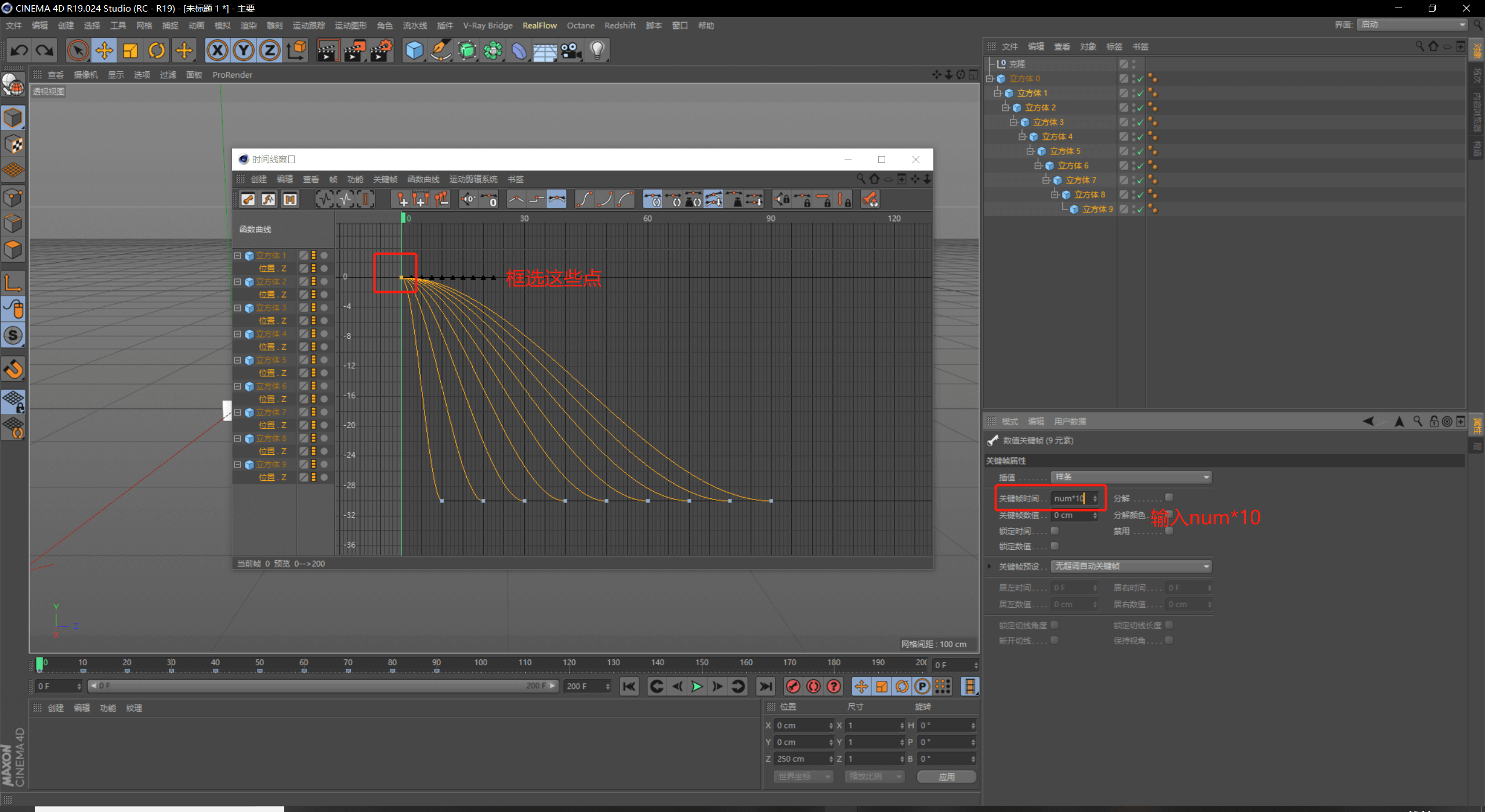Click the Render View clapperboard icon

pyautogui.click(x=328, y=50)
